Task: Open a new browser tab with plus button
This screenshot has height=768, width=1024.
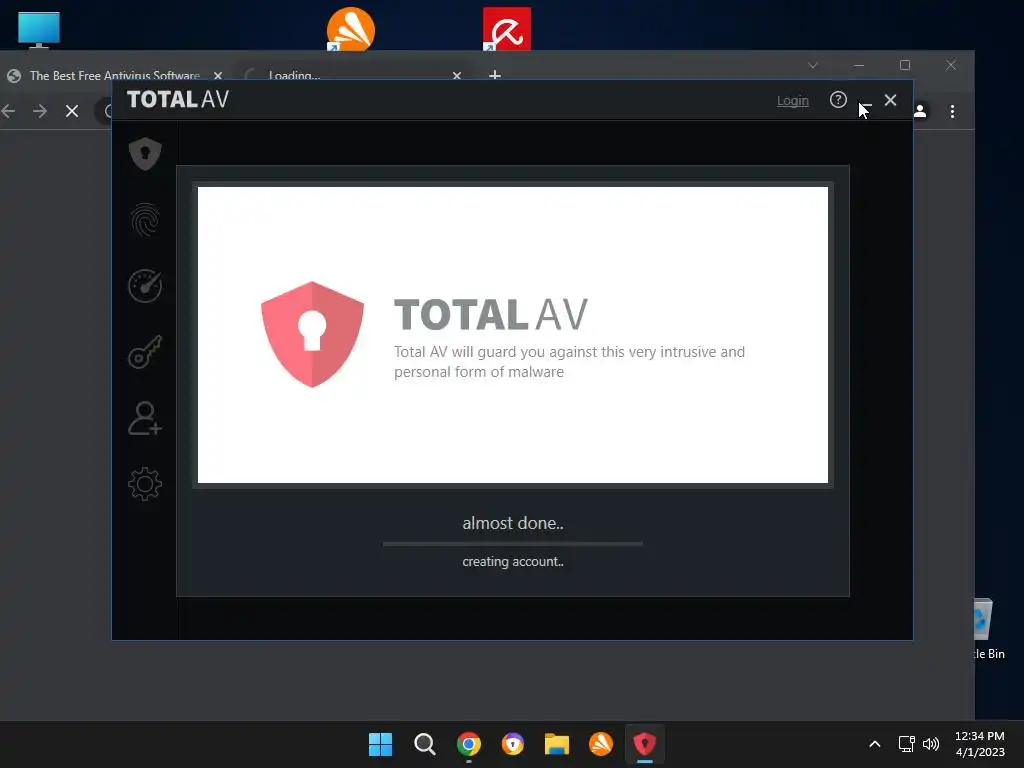Action: click(x=495, y=75)
